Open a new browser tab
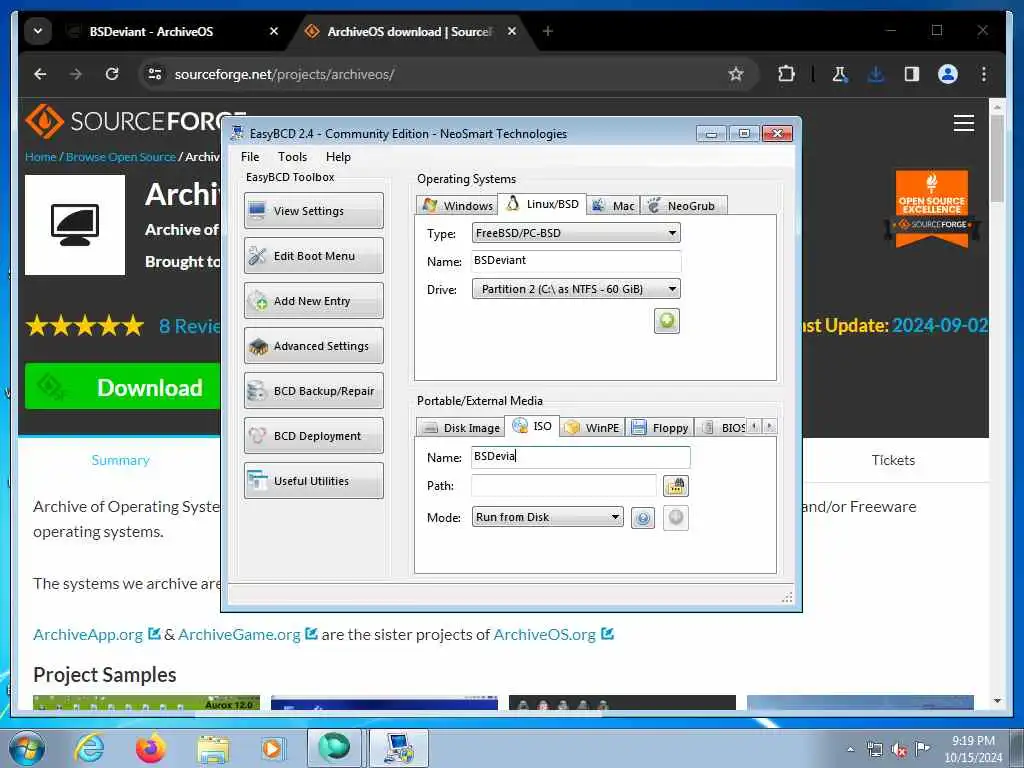Screen dimensions: 1024x768 (x=547, y=31)
